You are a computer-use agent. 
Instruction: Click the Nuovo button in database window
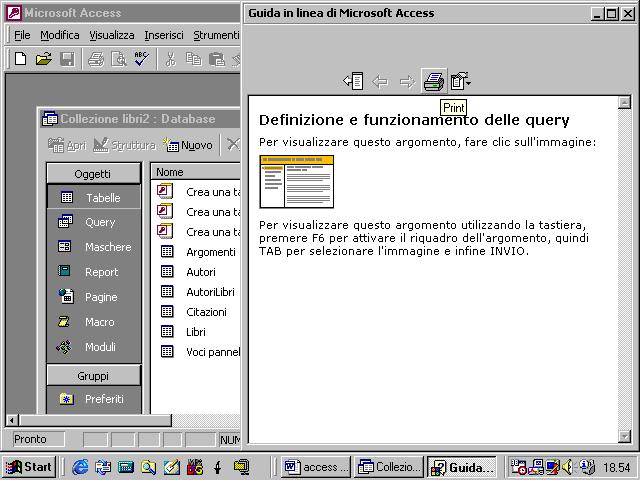188,145
